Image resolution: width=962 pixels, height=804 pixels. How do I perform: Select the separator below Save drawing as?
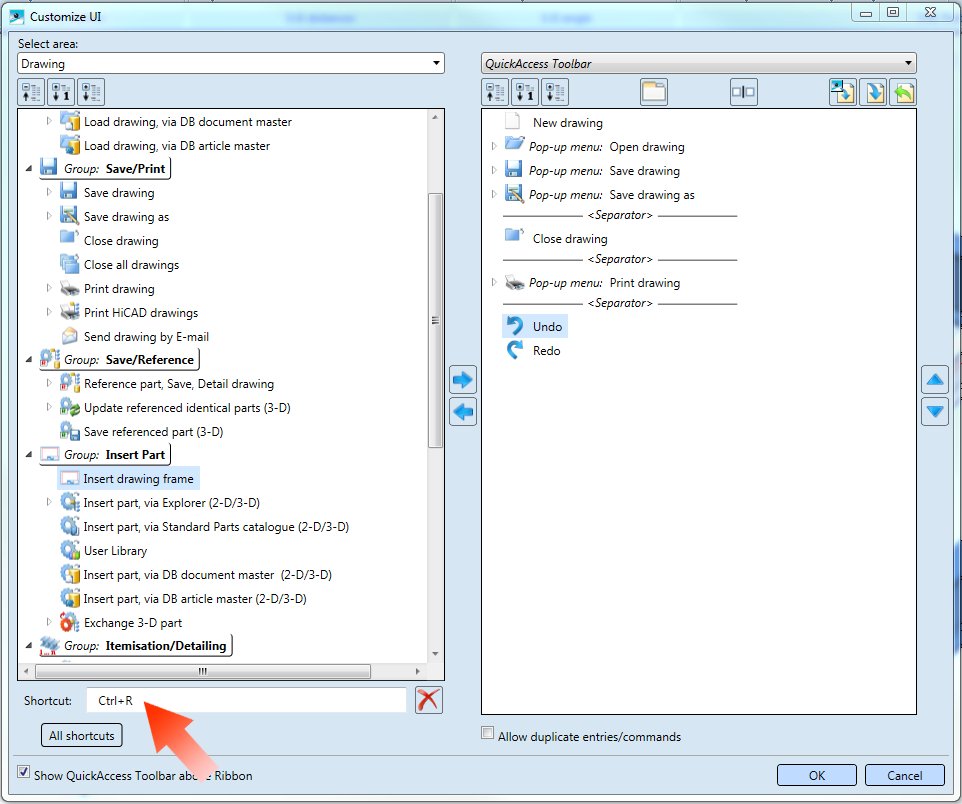point(620,215)
